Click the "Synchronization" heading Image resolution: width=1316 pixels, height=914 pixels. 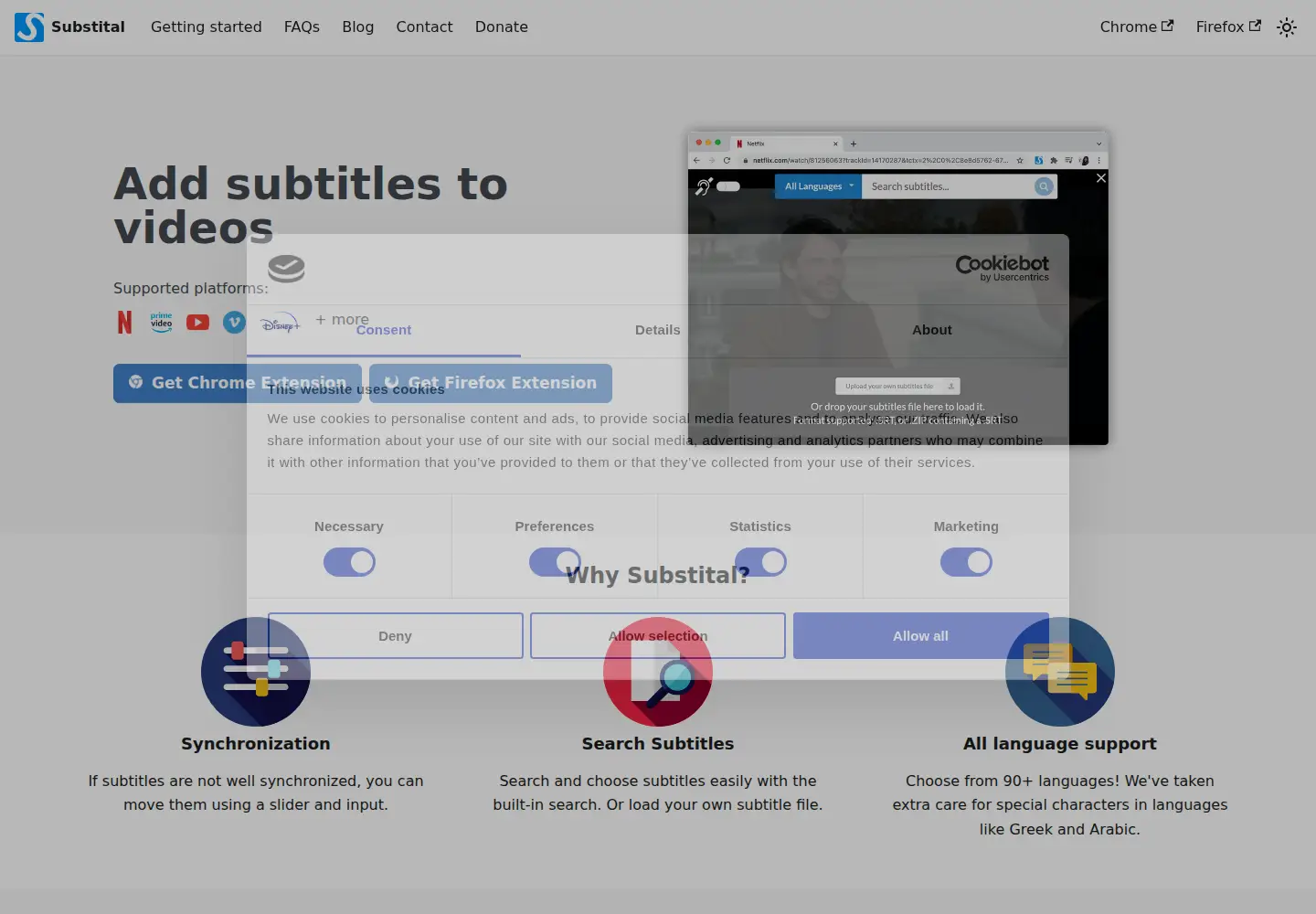point(256,744)
